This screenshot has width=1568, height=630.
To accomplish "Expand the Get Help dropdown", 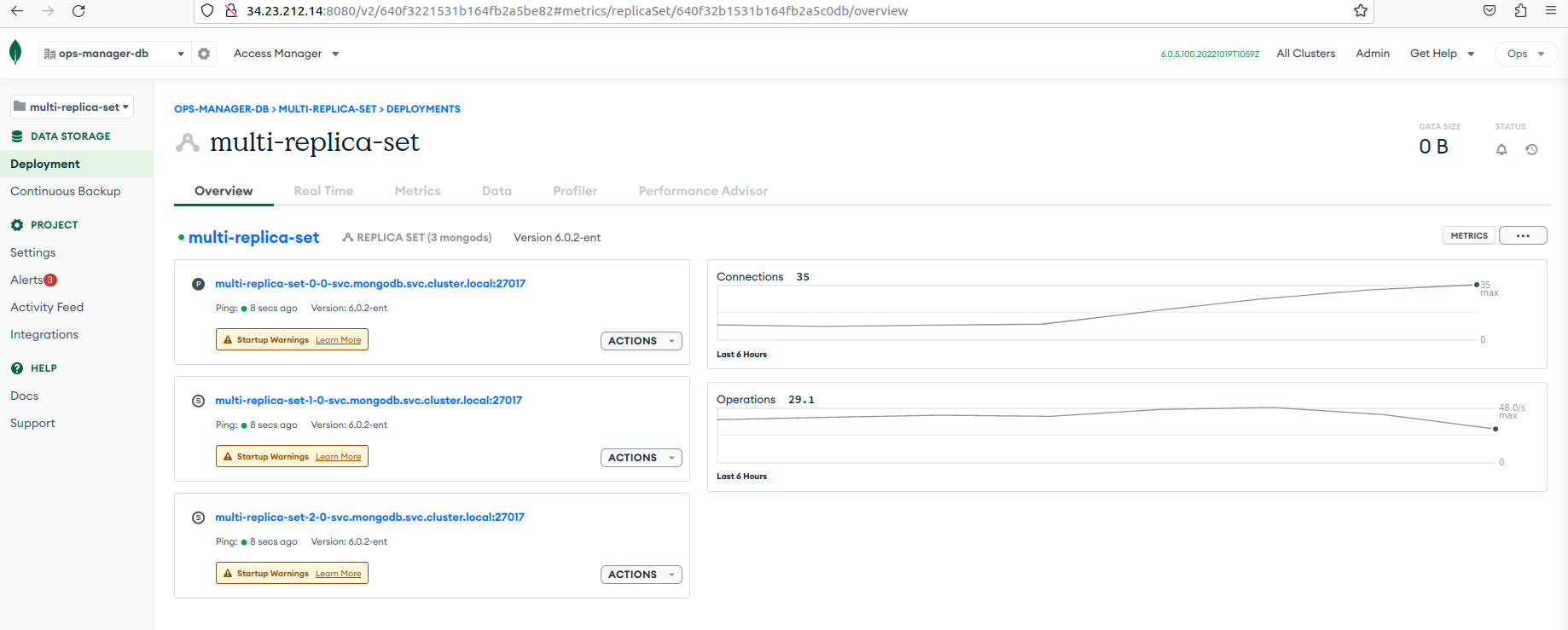I will 1442,54.
